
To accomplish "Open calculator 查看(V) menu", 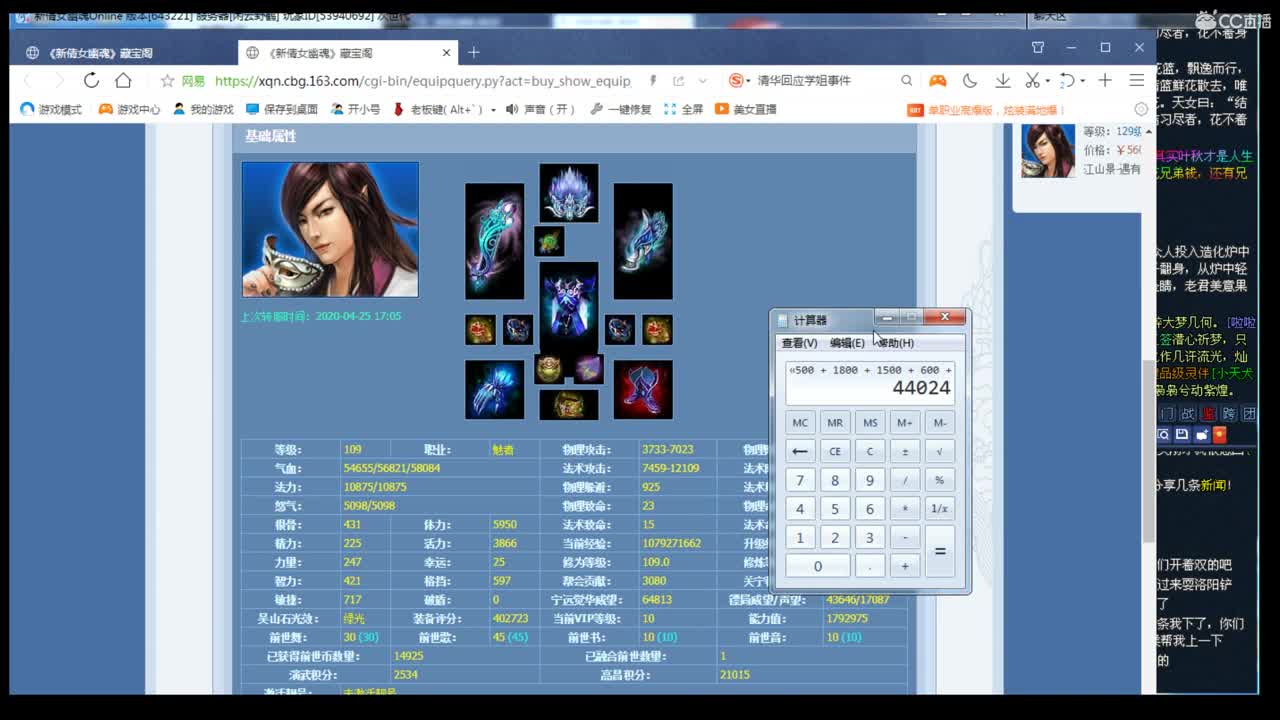I will pos(799,343).
